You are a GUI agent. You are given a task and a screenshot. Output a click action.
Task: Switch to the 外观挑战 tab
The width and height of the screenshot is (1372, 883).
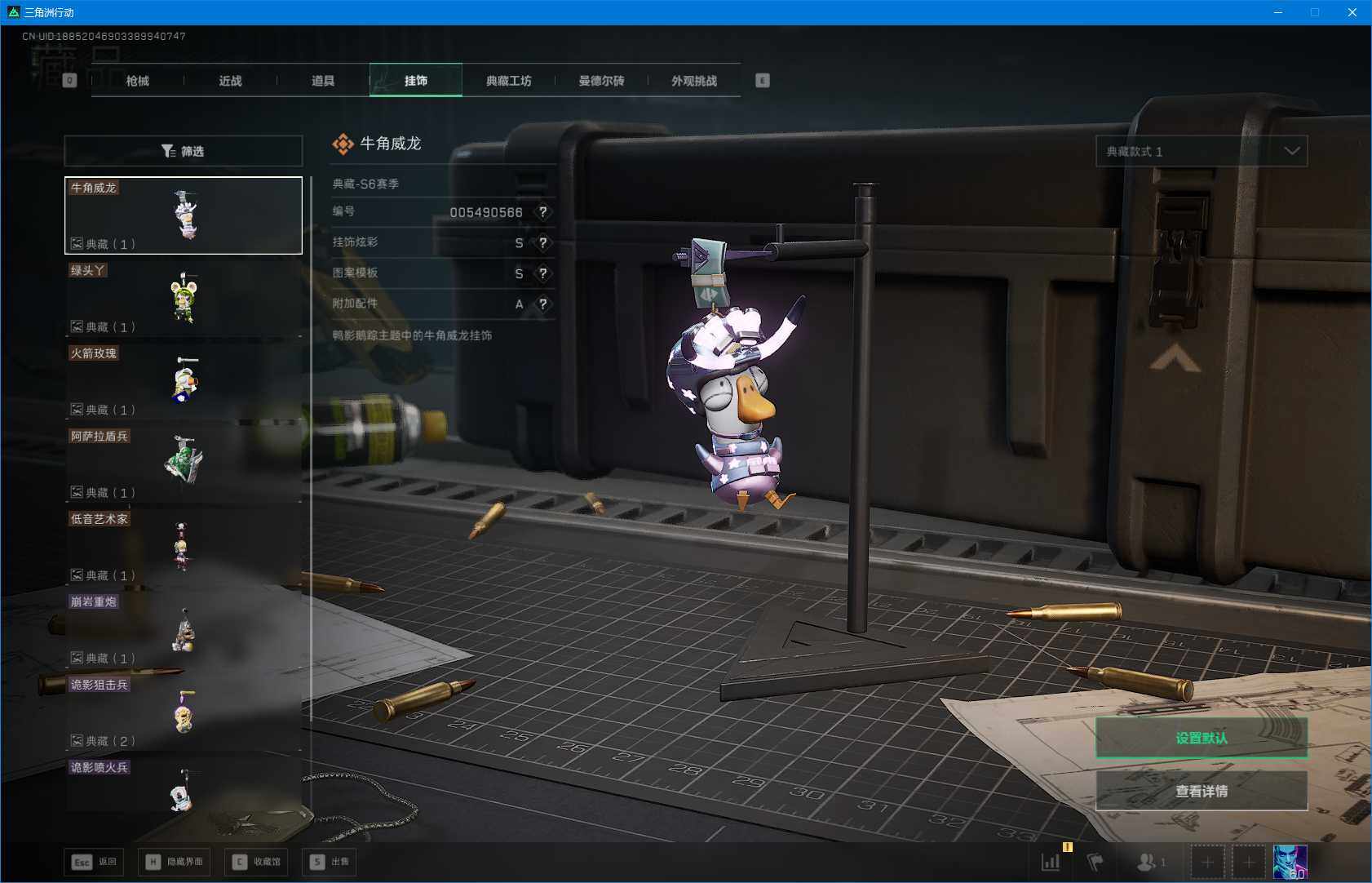pyautogui.click(x=694, y=81)
